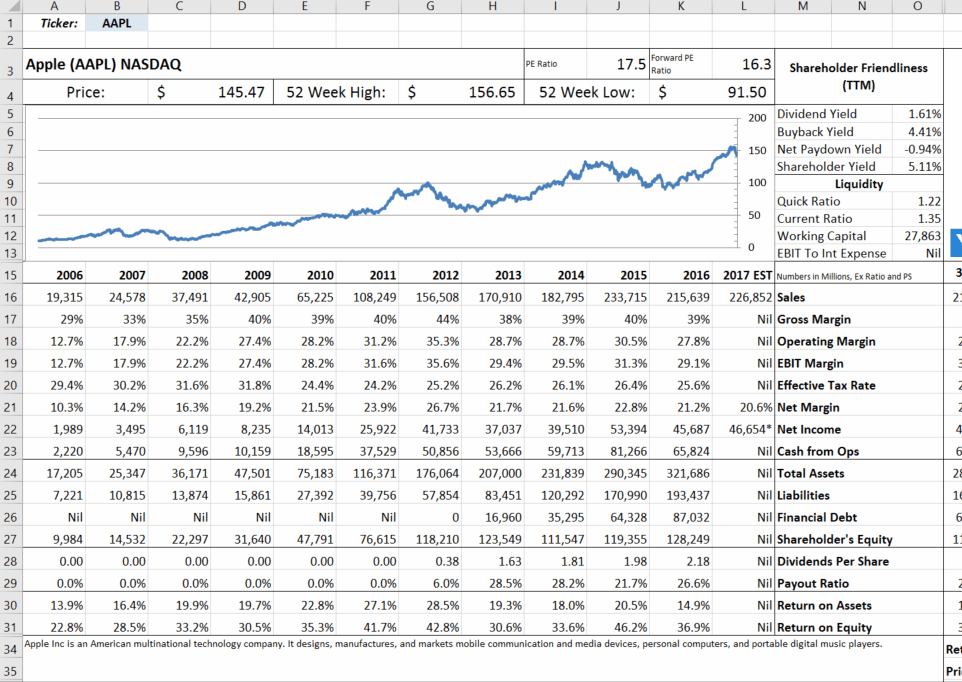Select row 1 header
962x682 pixels.
pos(11,23)
